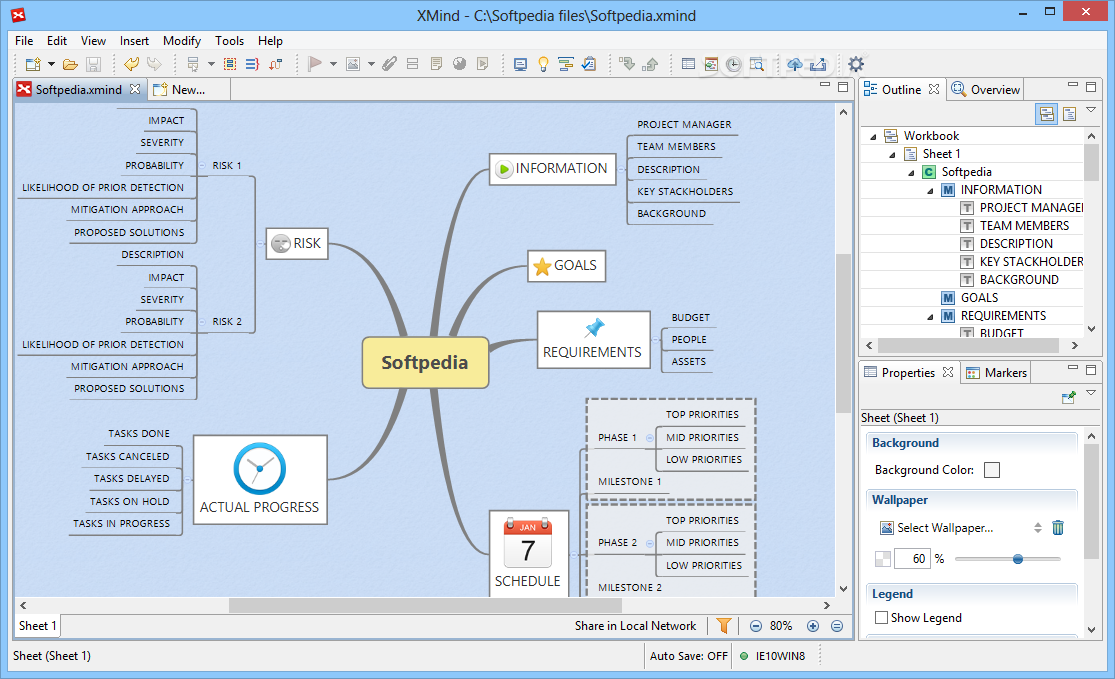
Task: Click the Background Color swatch
Action: pos(991,470)
